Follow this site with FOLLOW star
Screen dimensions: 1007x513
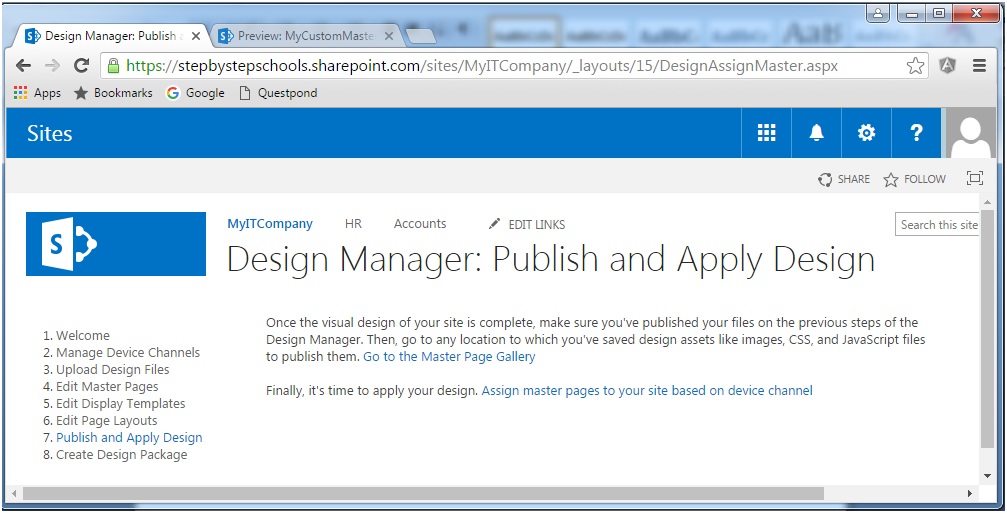(915, 179)
